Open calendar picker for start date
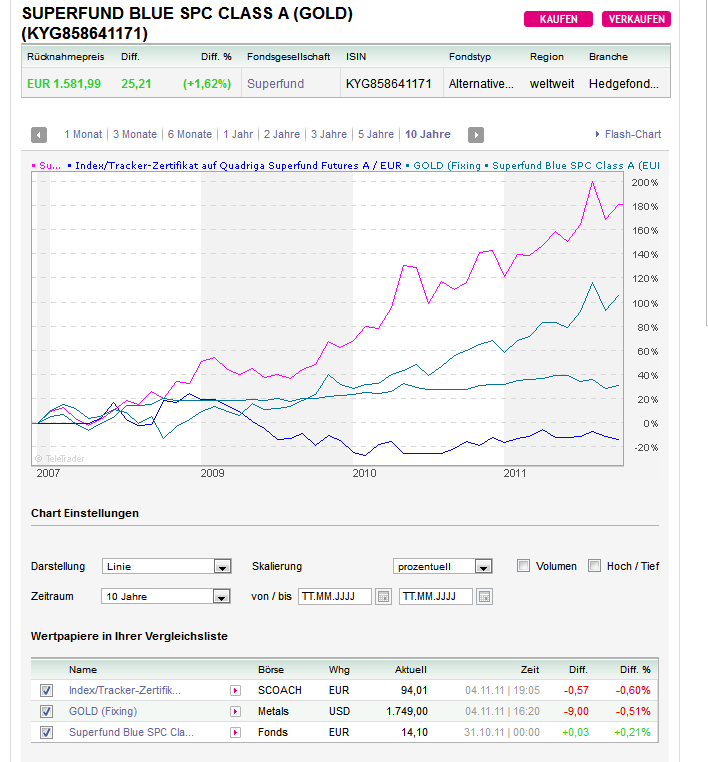This screenshot has width=708, height=762. (383, 596)
